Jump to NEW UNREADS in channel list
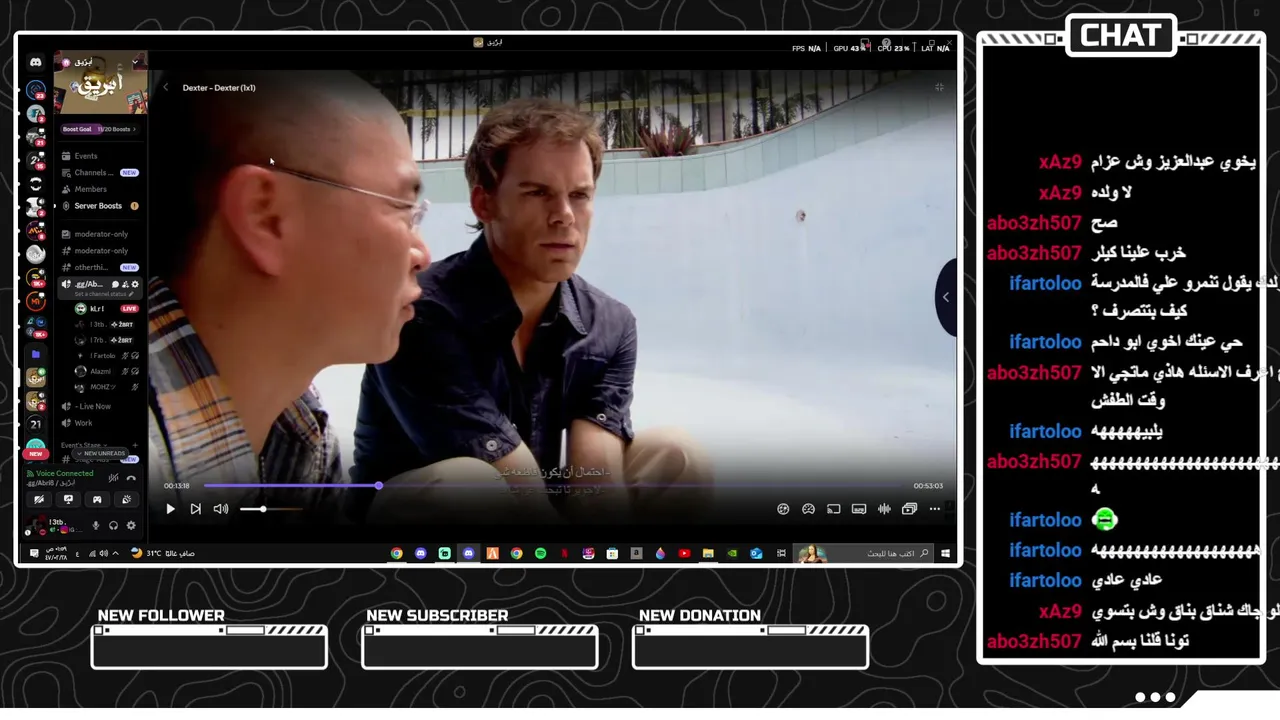1280x720 pixels. [101, 453]
